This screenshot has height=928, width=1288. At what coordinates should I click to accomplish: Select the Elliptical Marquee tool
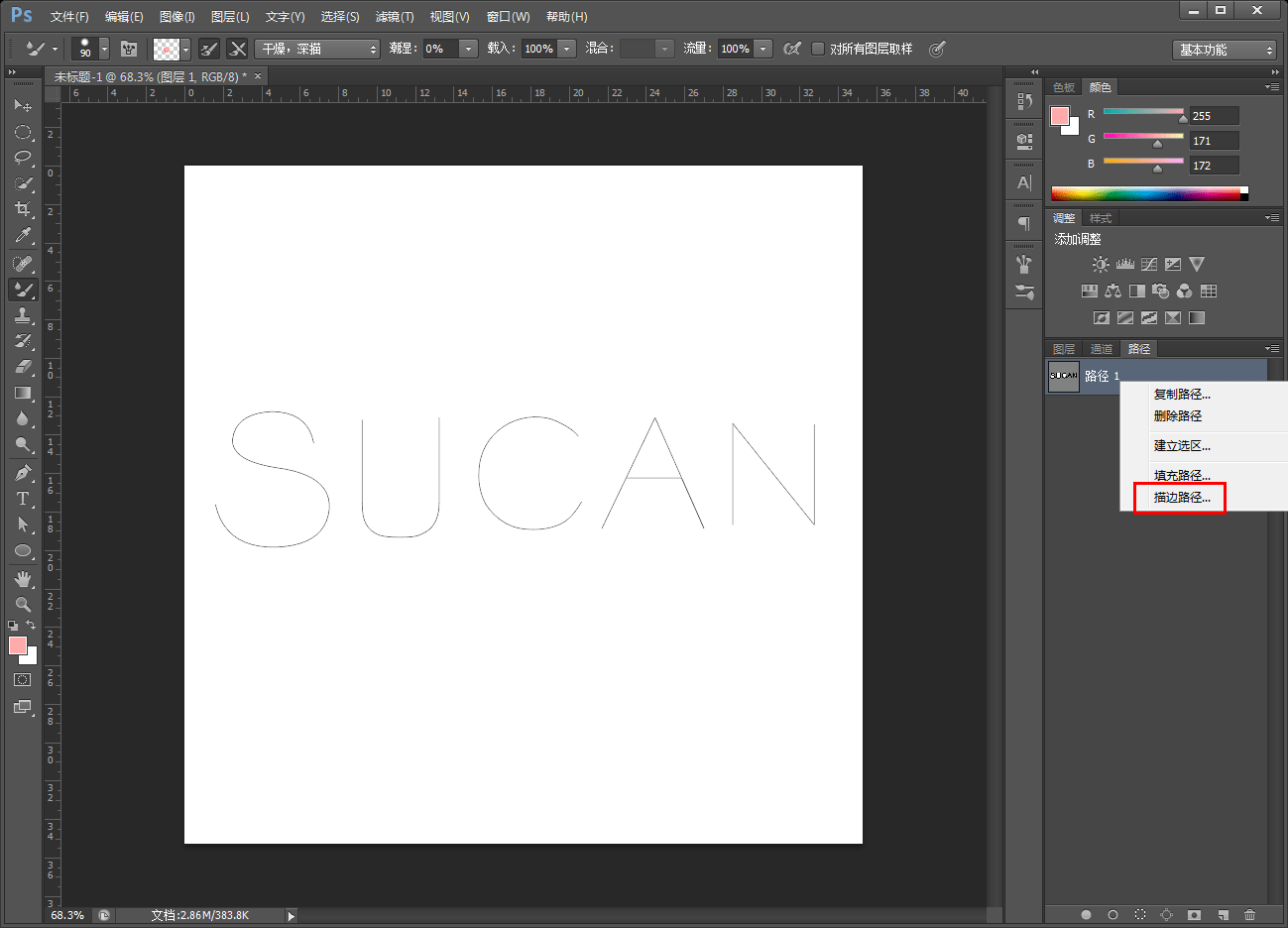coord(23,132)
